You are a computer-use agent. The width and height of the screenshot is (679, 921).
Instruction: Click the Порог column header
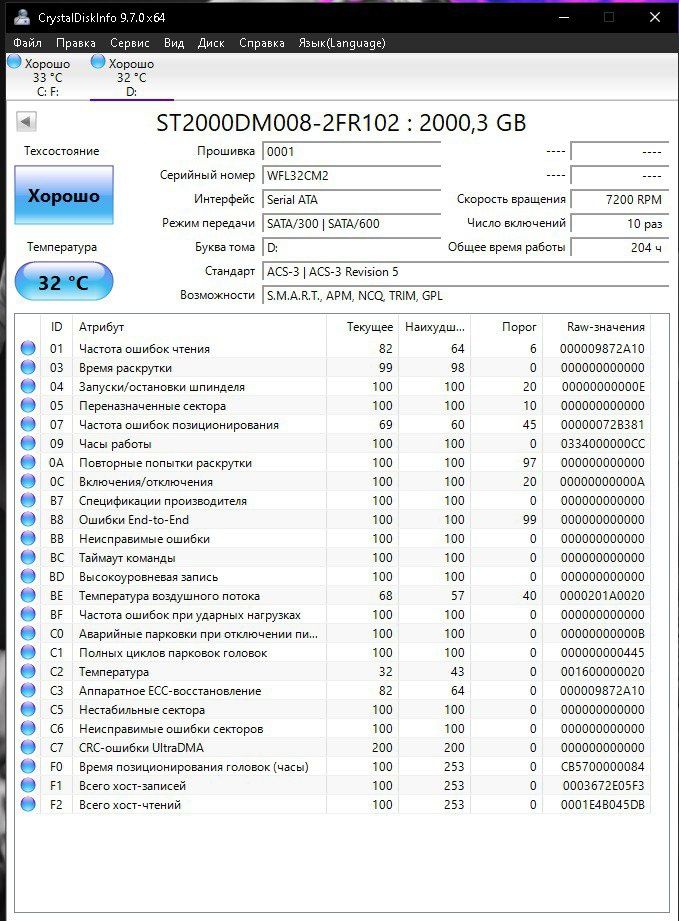click(507, 327)
